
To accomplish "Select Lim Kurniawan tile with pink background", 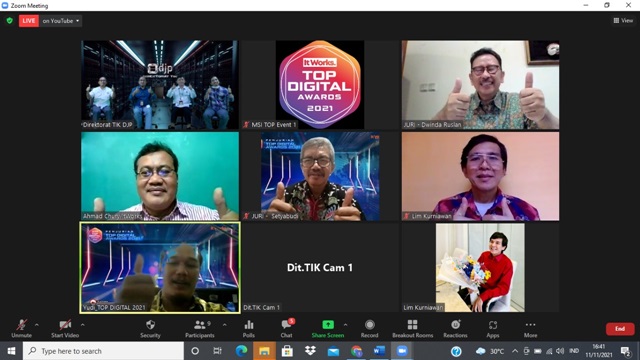I will [x=480, y=176].
